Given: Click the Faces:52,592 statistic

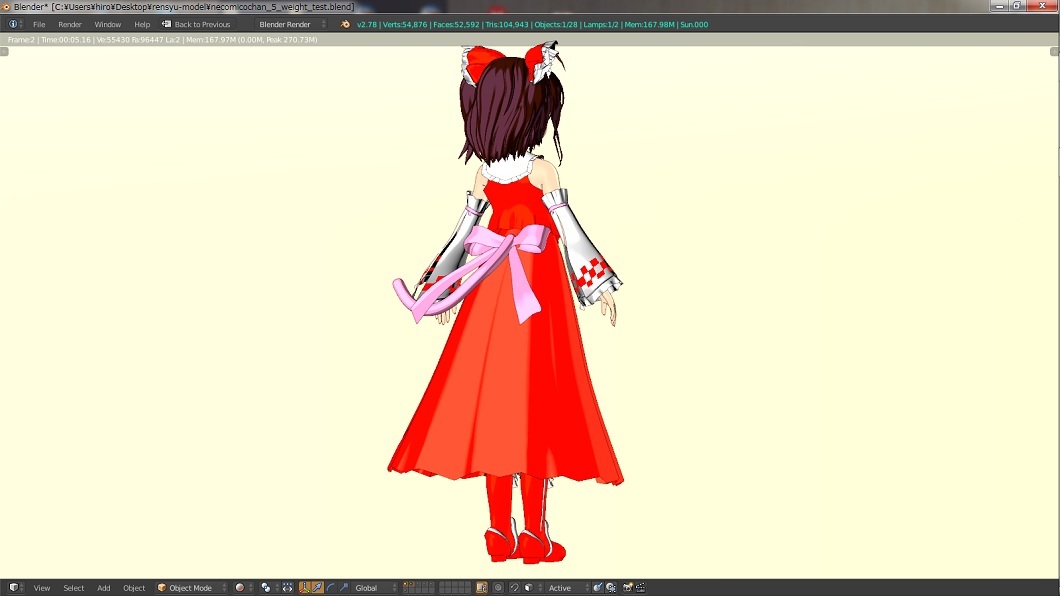Looking at the screenshot, I should click(x=456, y=24).
